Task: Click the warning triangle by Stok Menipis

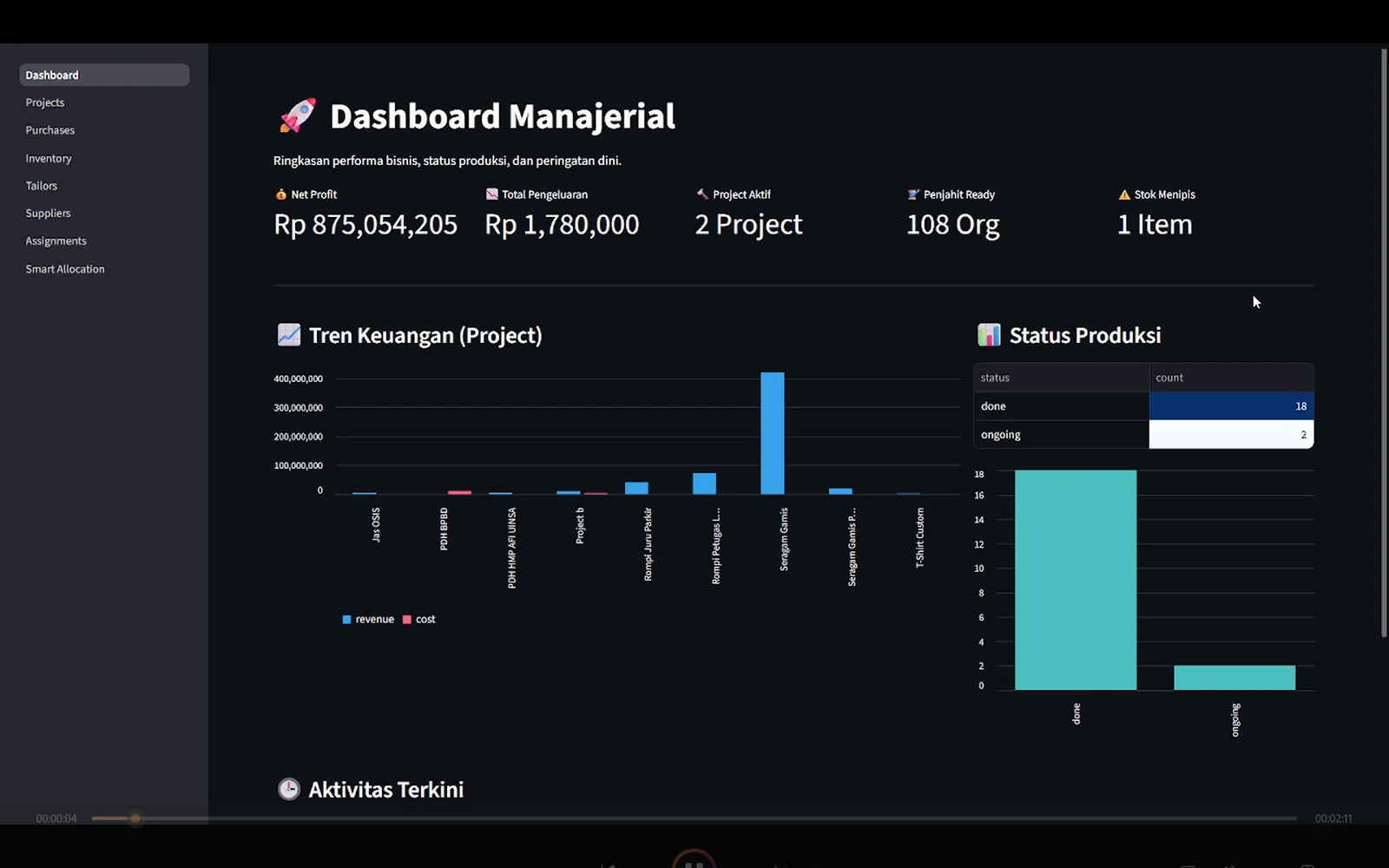Action: click(1124, 194)
